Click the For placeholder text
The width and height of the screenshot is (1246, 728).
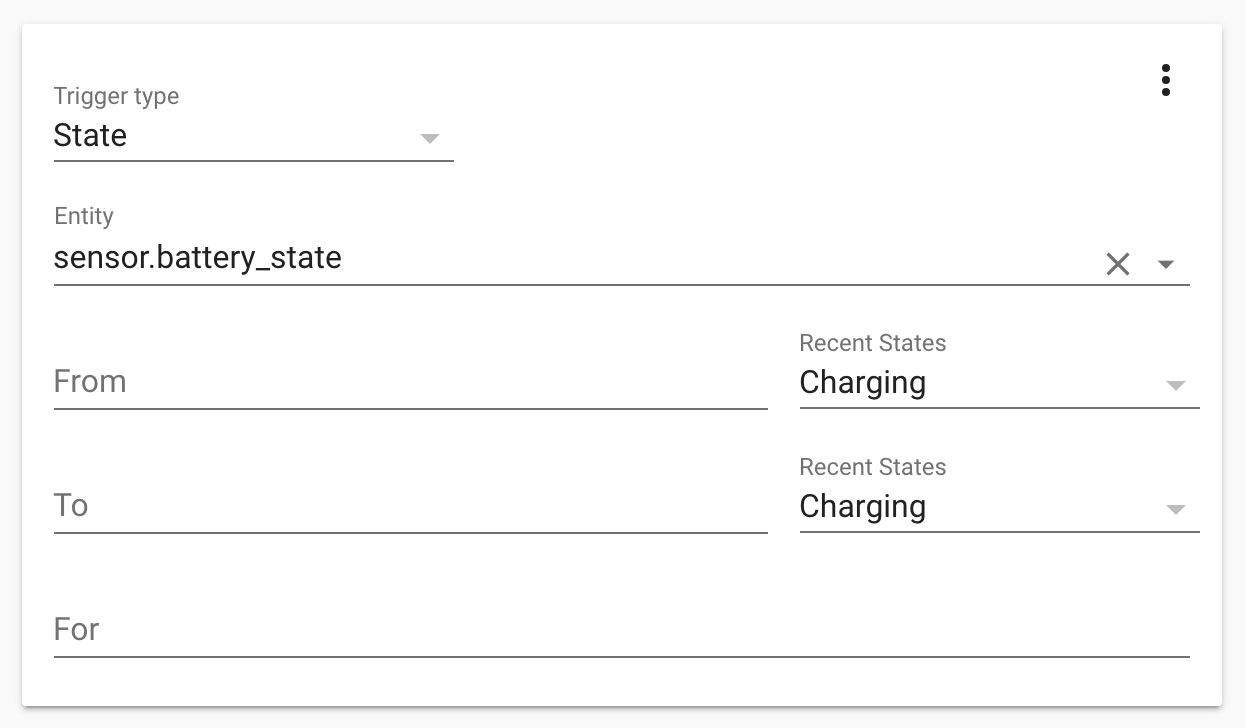click(76, 630)
